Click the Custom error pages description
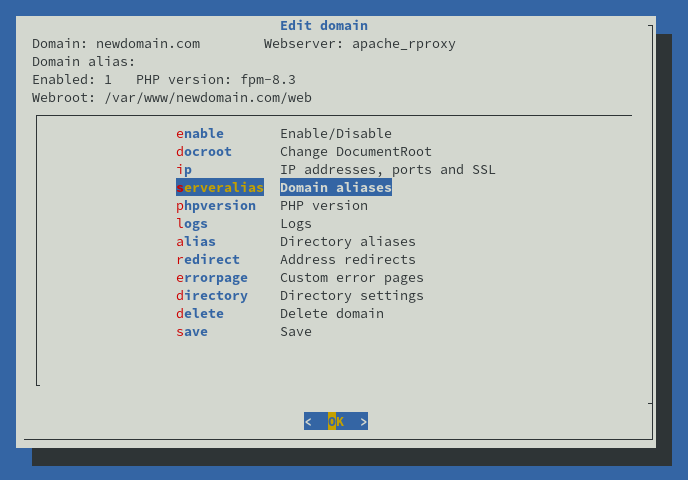688x480 pixels. pyautogui.click(x=352, y=277)
